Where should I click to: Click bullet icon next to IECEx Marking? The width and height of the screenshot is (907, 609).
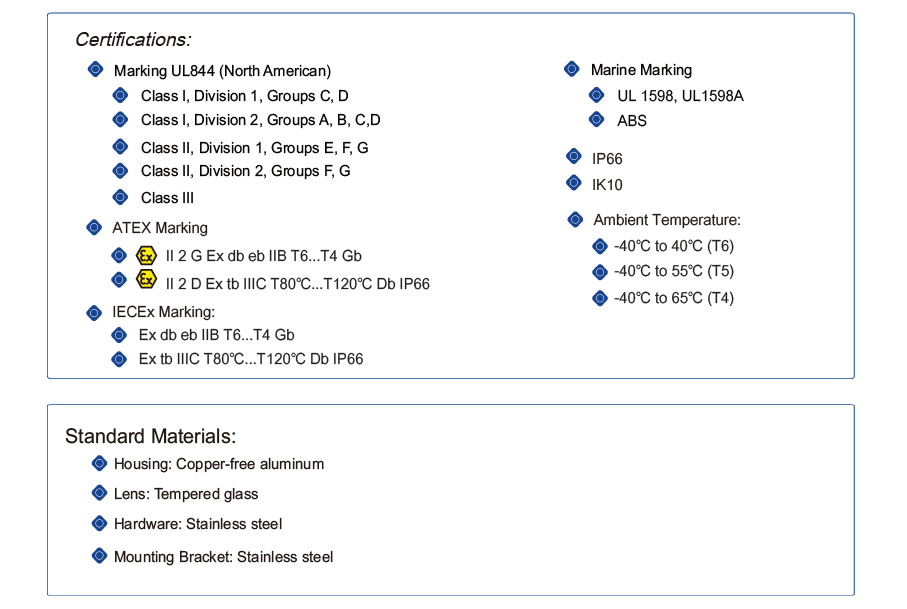tap(94, 313)
